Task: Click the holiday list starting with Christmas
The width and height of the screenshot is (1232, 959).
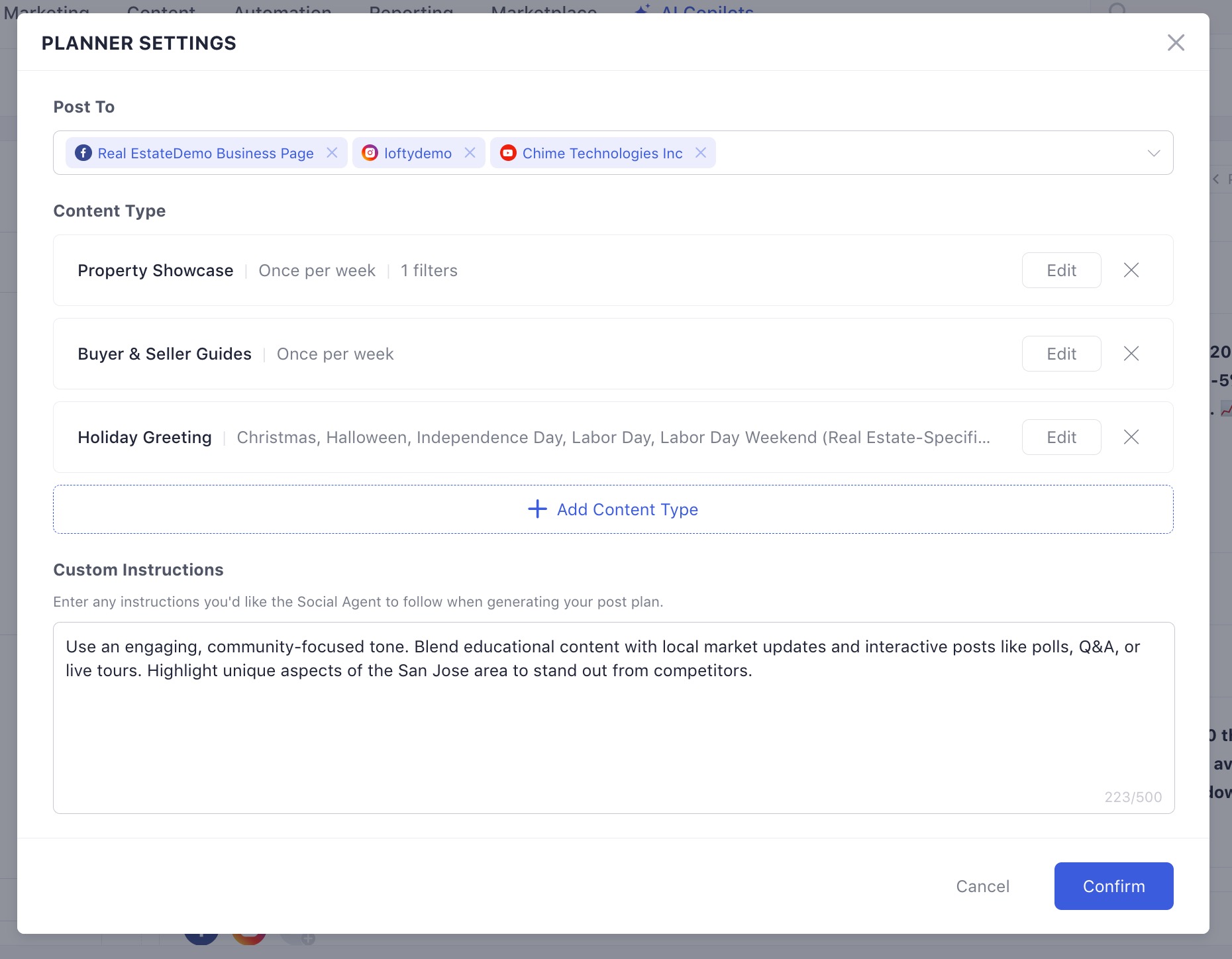Action: coord(613,437)
